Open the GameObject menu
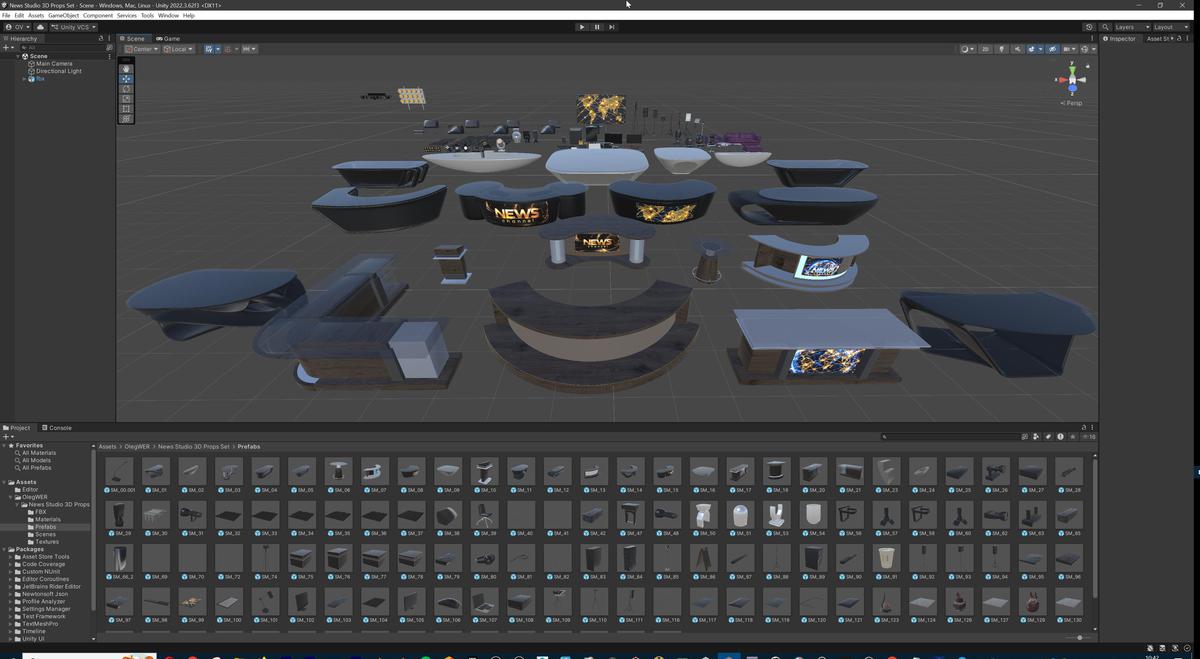 (x=64, y=16)
